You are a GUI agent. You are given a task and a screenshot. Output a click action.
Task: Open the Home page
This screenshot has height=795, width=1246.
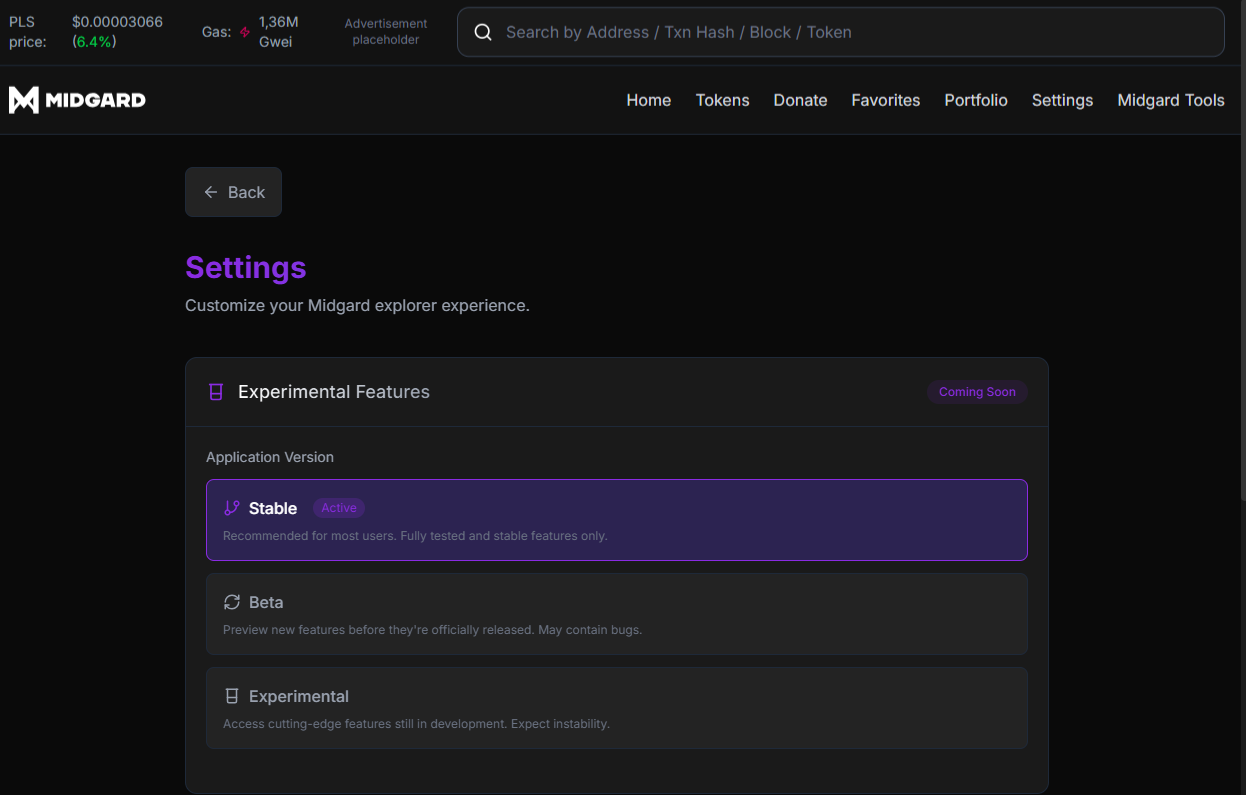pos(649,100)
